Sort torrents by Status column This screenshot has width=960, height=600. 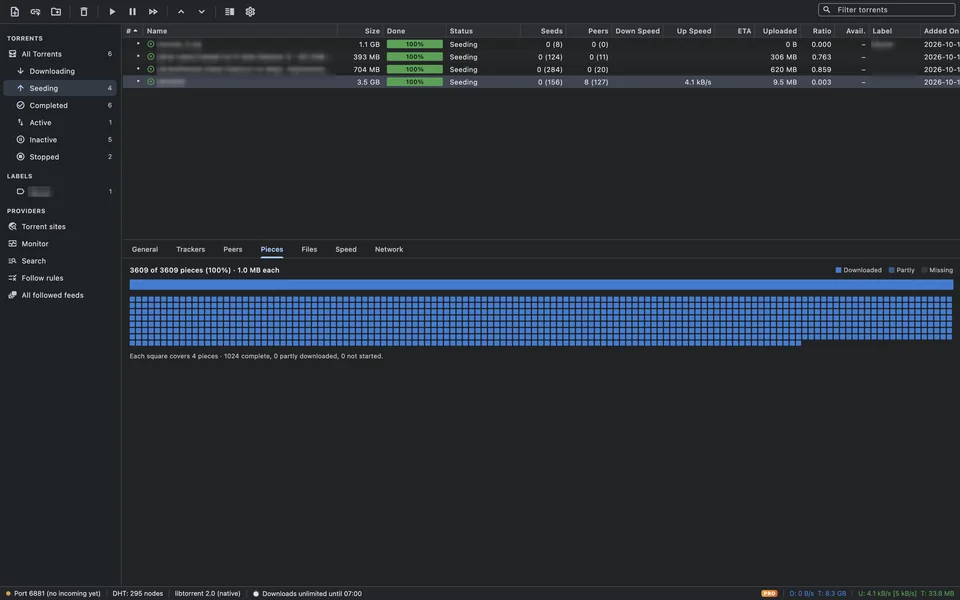click(482, 31)
